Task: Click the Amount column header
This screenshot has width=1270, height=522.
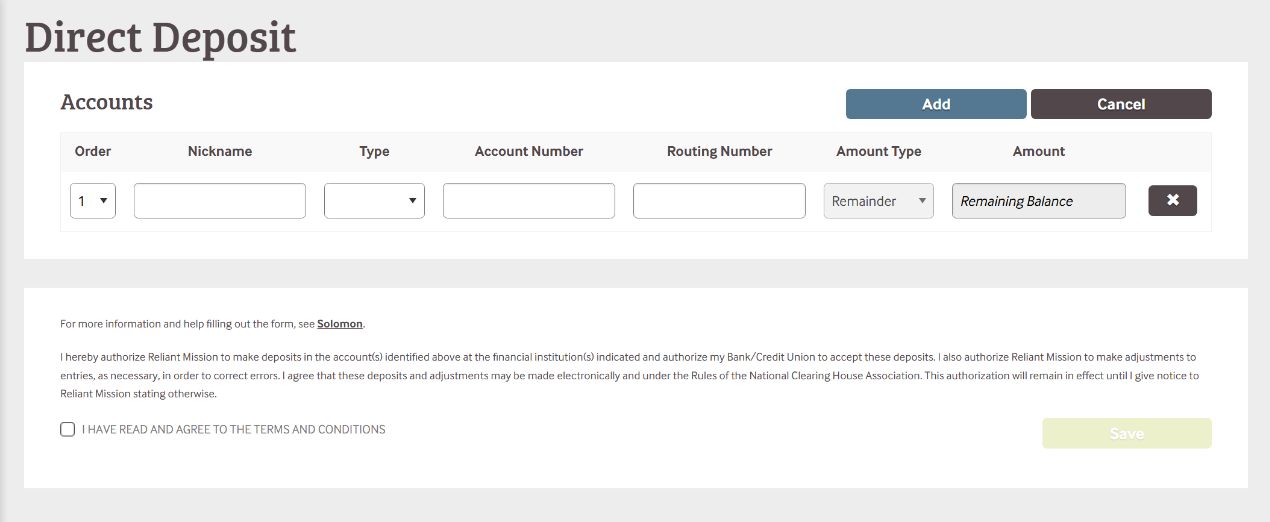Action: [1038, 151]
